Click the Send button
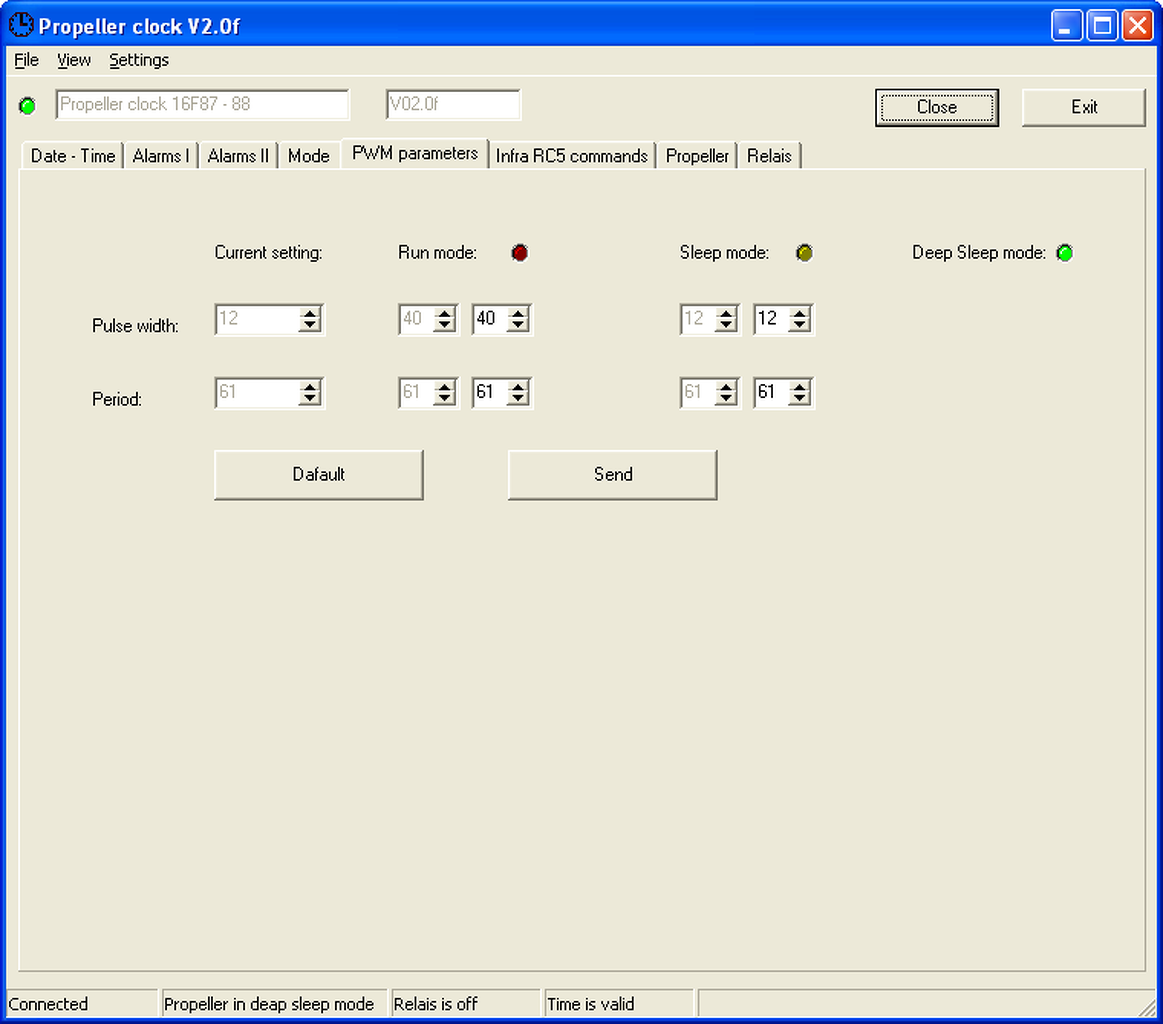 click(613, 475)
